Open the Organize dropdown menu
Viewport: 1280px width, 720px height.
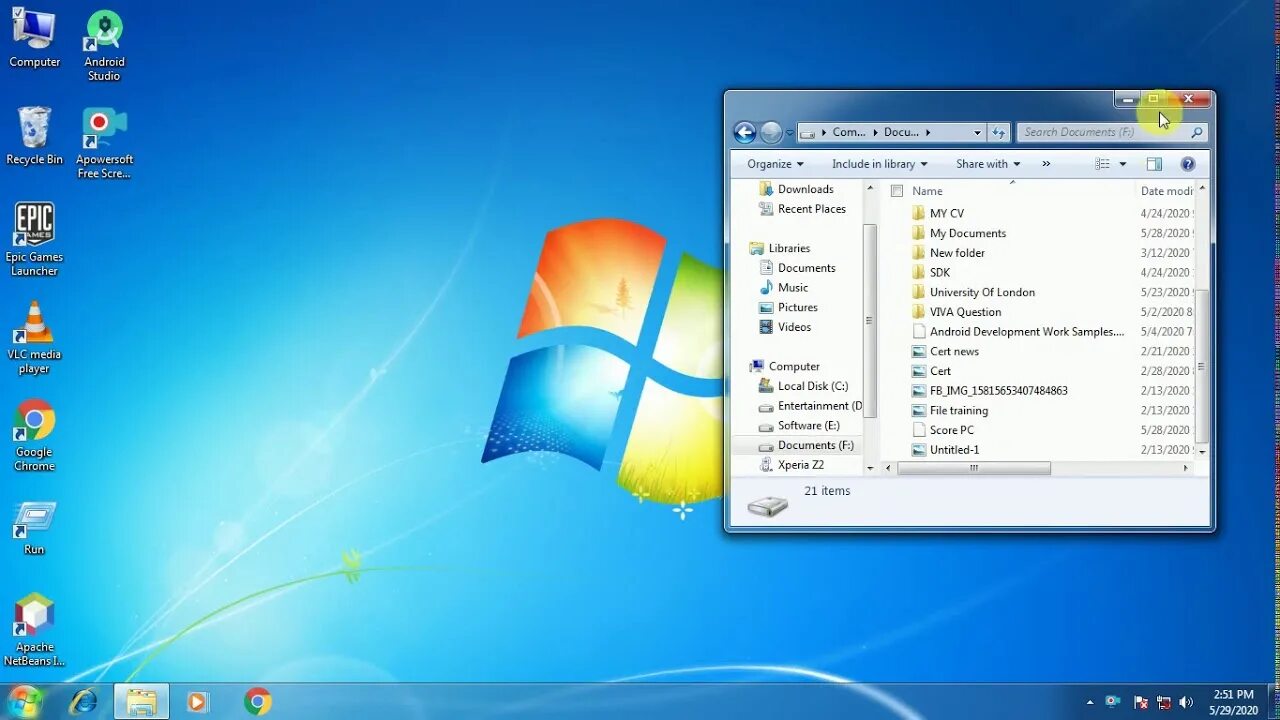(x=775, y=164)
